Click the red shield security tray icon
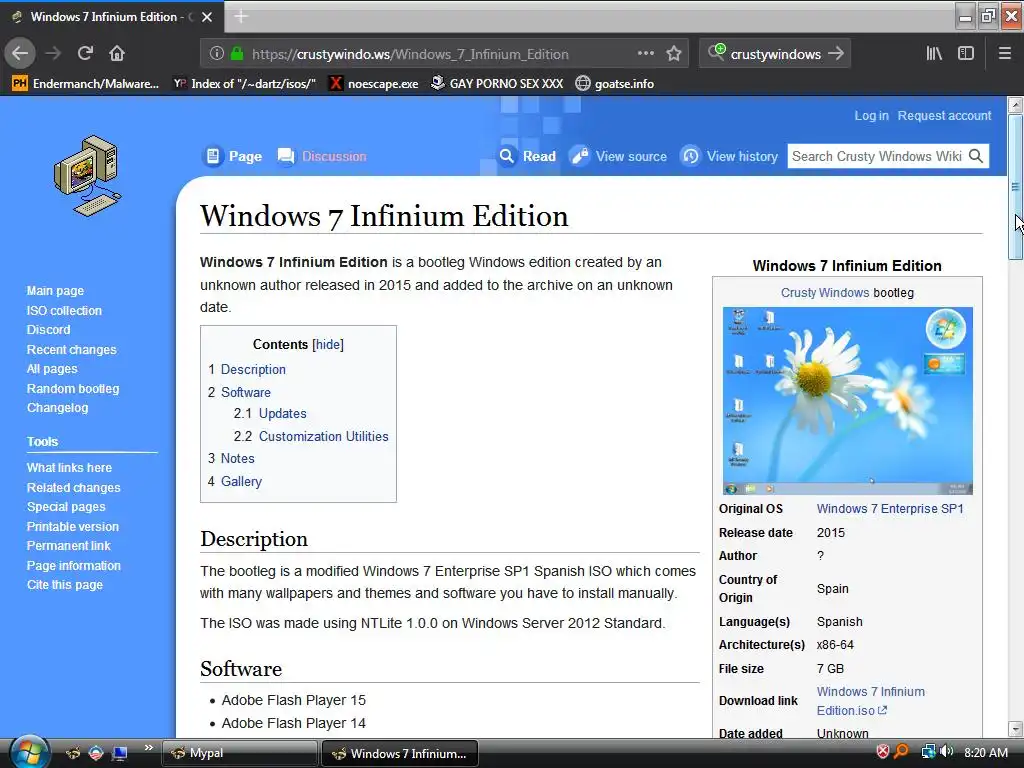This screenshot has height=768, width=1024. pos(883,752)
